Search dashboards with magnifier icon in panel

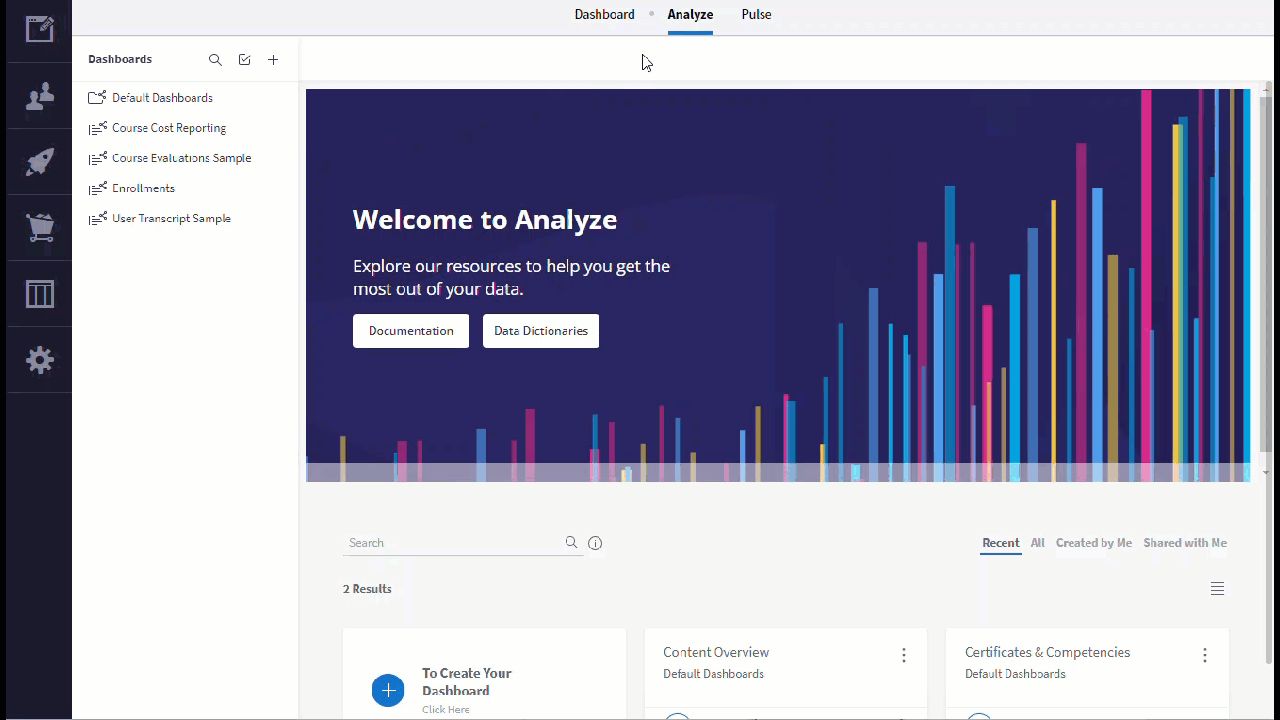(215, 60)
